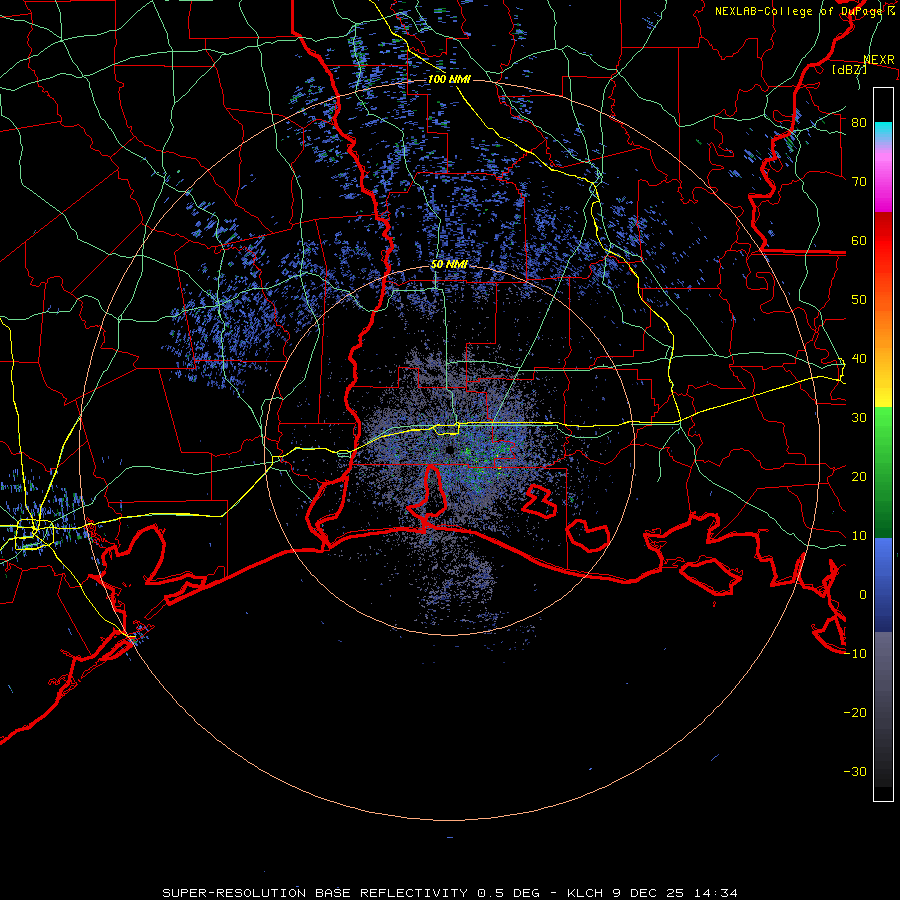Click the 10 dBZ scale value
Viewport: 900px width, 900px height.
point(859,536)
